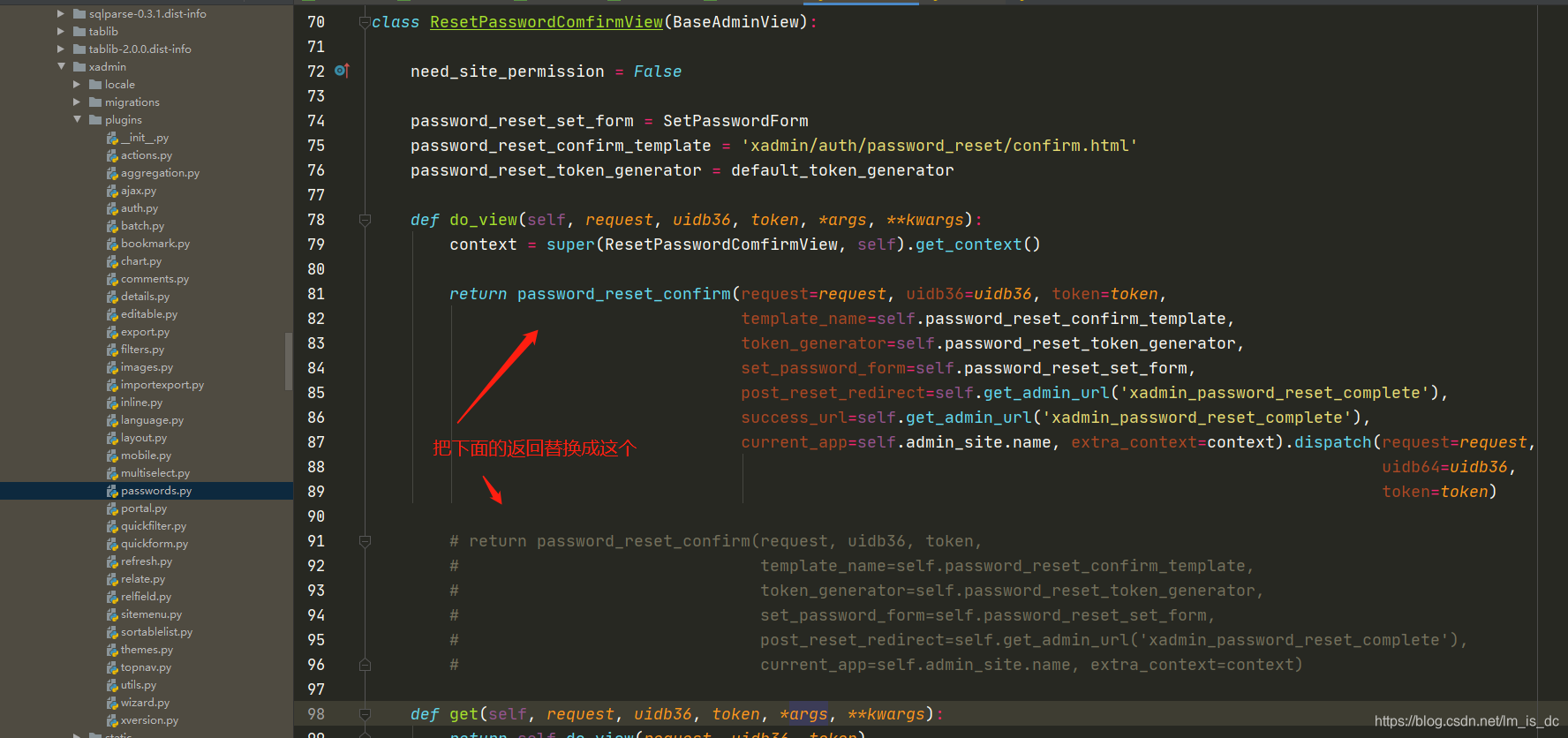Open filters.py file
The width and height of the screenshot is (1568, 738).
tap(142, 350)
